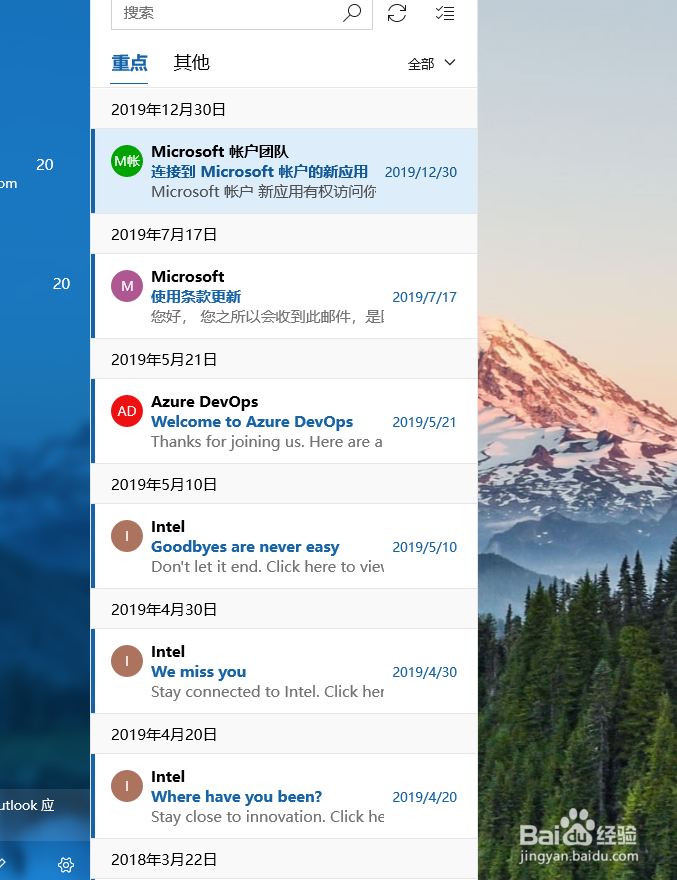The width and height of the screenshot is (677, 880).
Task: Click the 2019/4/30 email date
Action: point(424,672)
